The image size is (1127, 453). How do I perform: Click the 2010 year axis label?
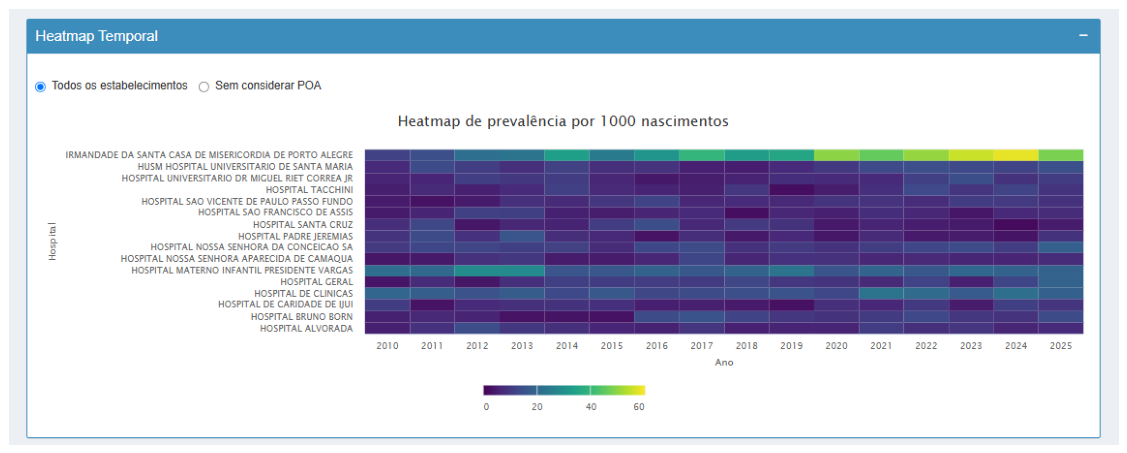pos(387,346)
